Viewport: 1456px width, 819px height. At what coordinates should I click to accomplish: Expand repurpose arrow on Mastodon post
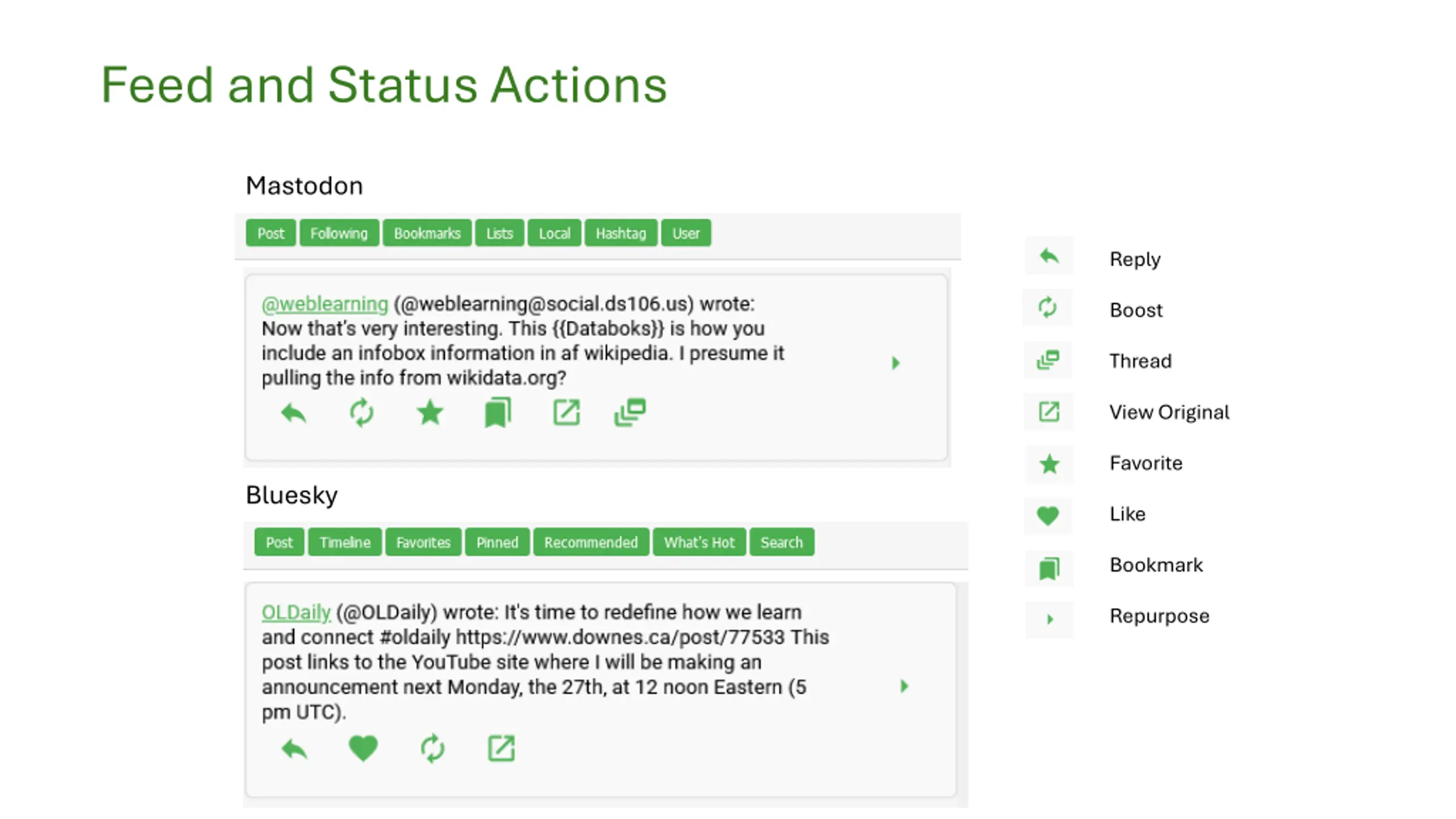pyautogui.click(x=896, y=363)
